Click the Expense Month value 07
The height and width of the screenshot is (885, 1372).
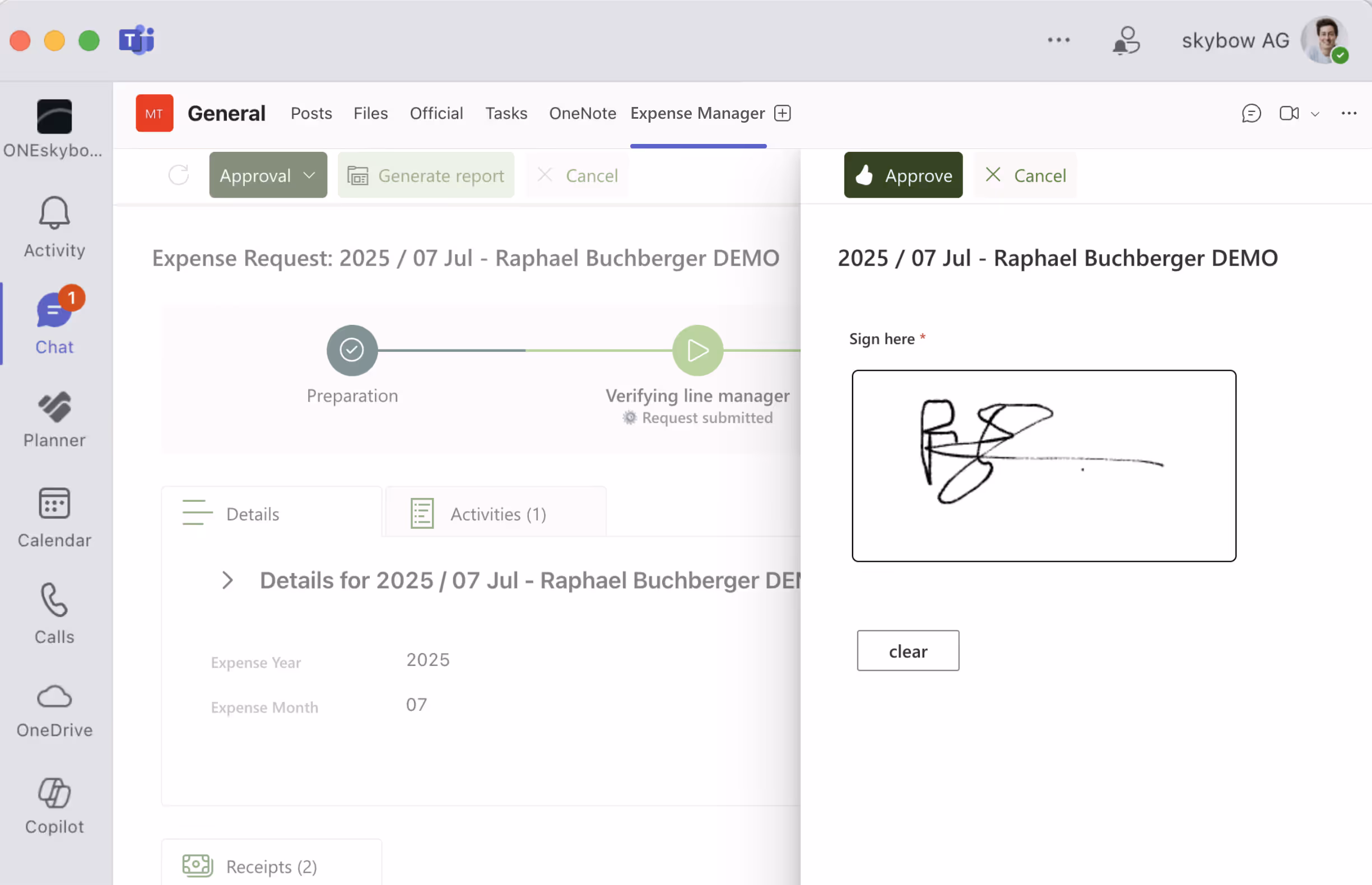416,704
